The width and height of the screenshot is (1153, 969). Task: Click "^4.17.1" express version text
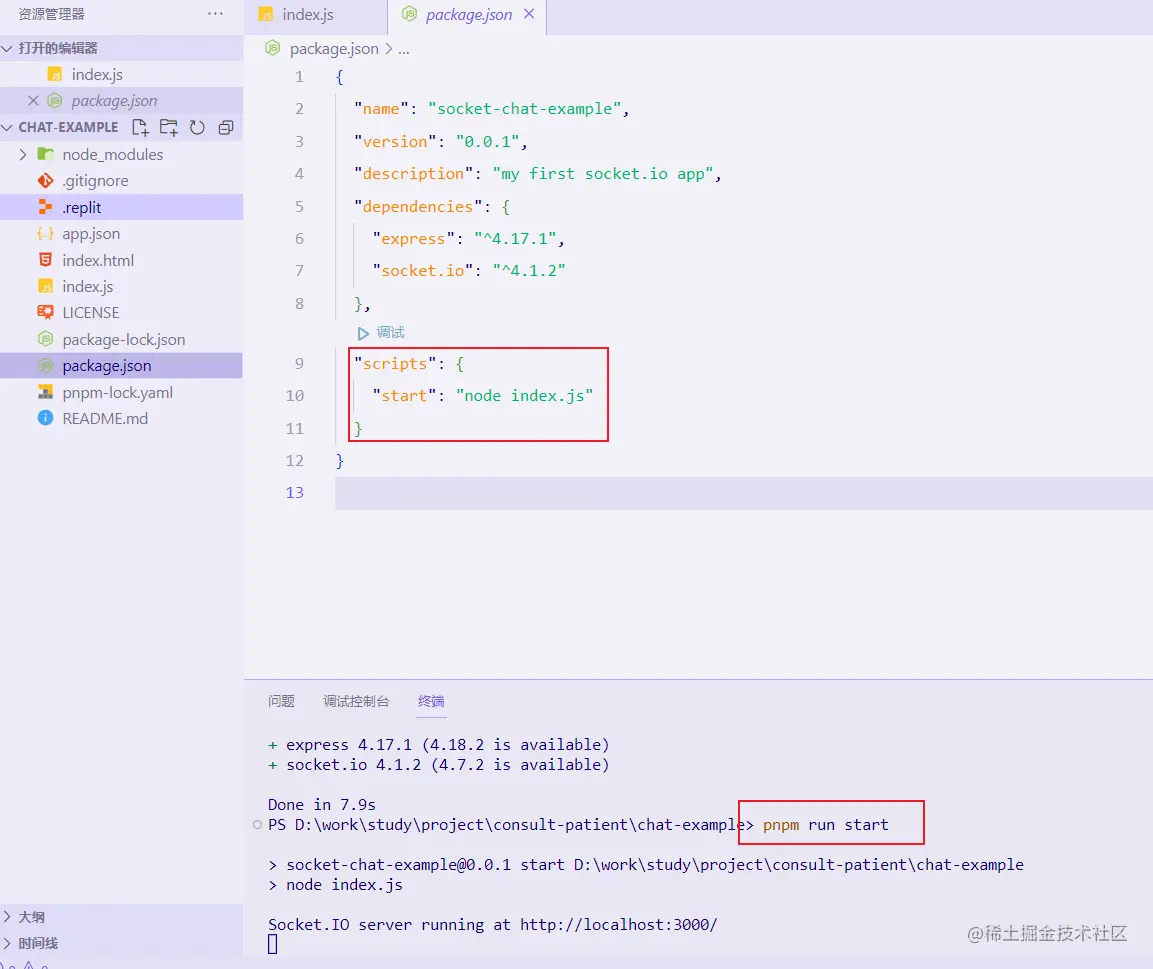click(515, 239)
